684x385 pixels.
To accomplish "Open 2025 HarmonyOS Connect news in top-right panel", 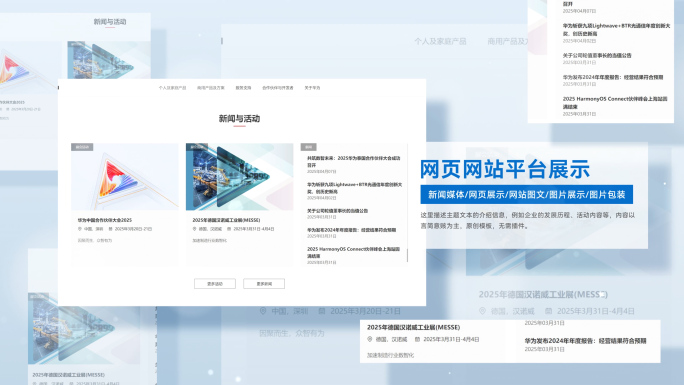I will point(615,102).
